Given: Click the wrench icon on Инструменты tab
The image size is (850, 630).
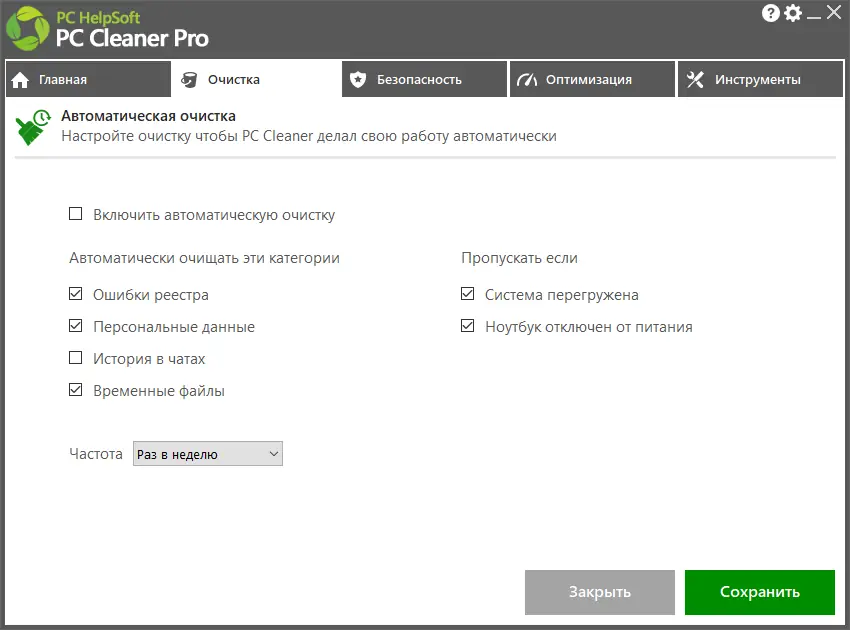Looking at the screenshot, I should [x=696, y=80].
